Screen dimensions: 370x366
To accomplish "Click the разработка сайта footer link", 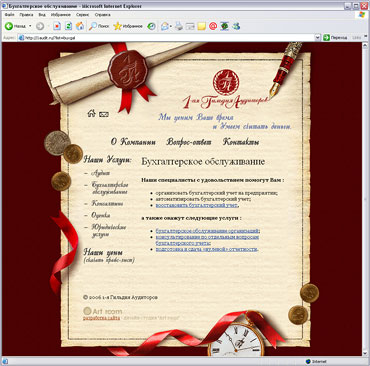I will coord(101,318).
